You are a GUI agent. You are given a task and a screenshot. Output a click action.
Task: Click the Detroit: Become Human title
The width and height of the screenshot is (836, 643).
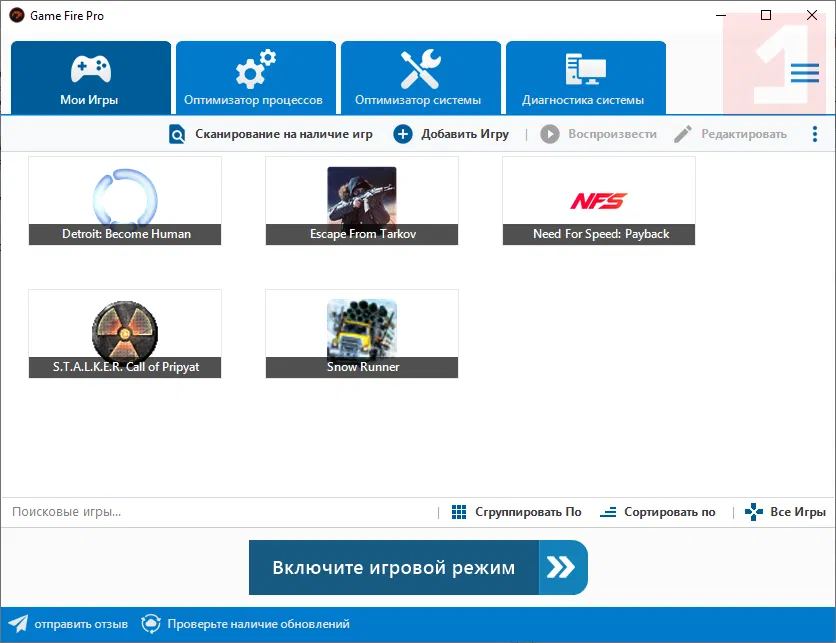[126, 234]
